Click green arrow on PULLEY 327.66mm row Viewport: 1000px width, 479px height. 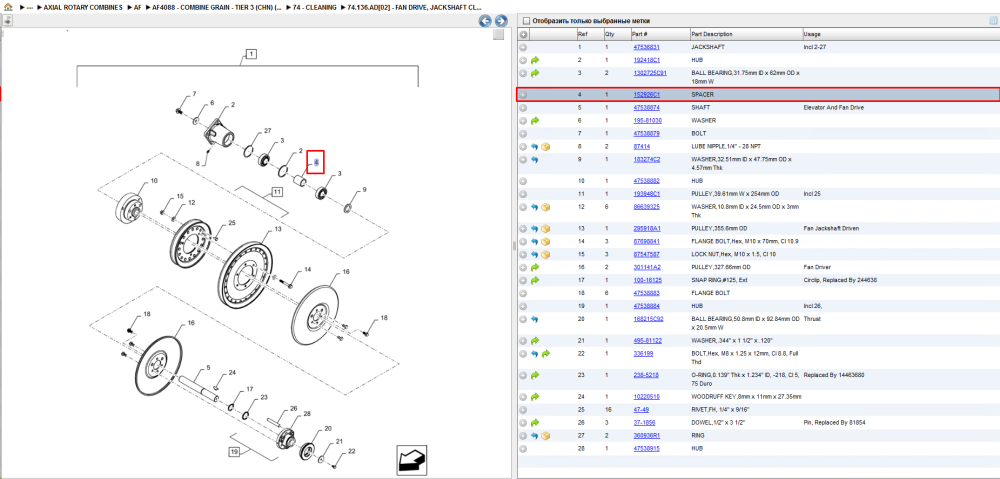(535, 267)
